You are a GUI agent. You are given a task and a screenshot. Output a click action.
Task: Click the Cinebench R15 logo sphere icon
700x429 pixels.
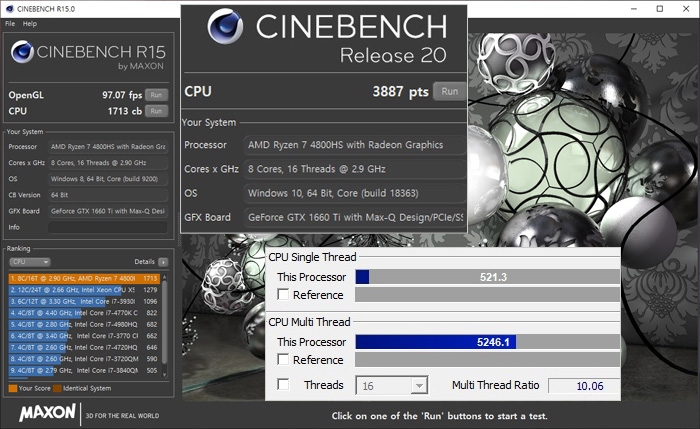click(x=22, y=52)
